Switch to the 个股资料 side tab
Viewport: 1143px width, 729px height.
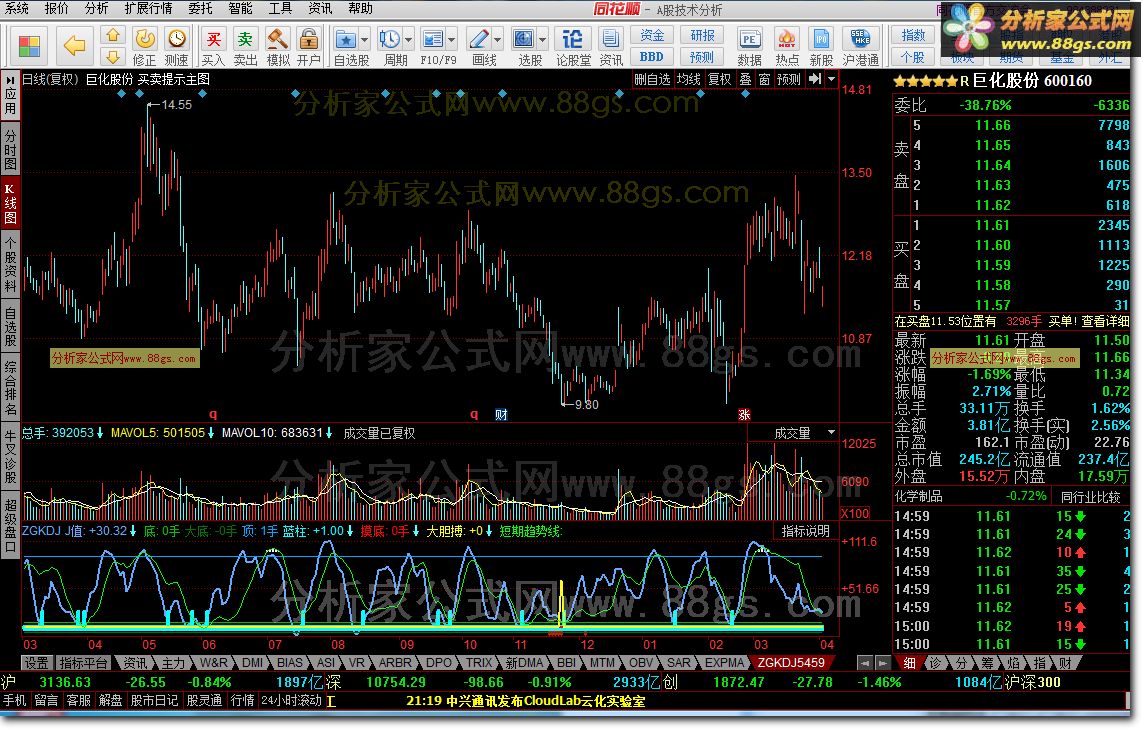click(10, 263)
